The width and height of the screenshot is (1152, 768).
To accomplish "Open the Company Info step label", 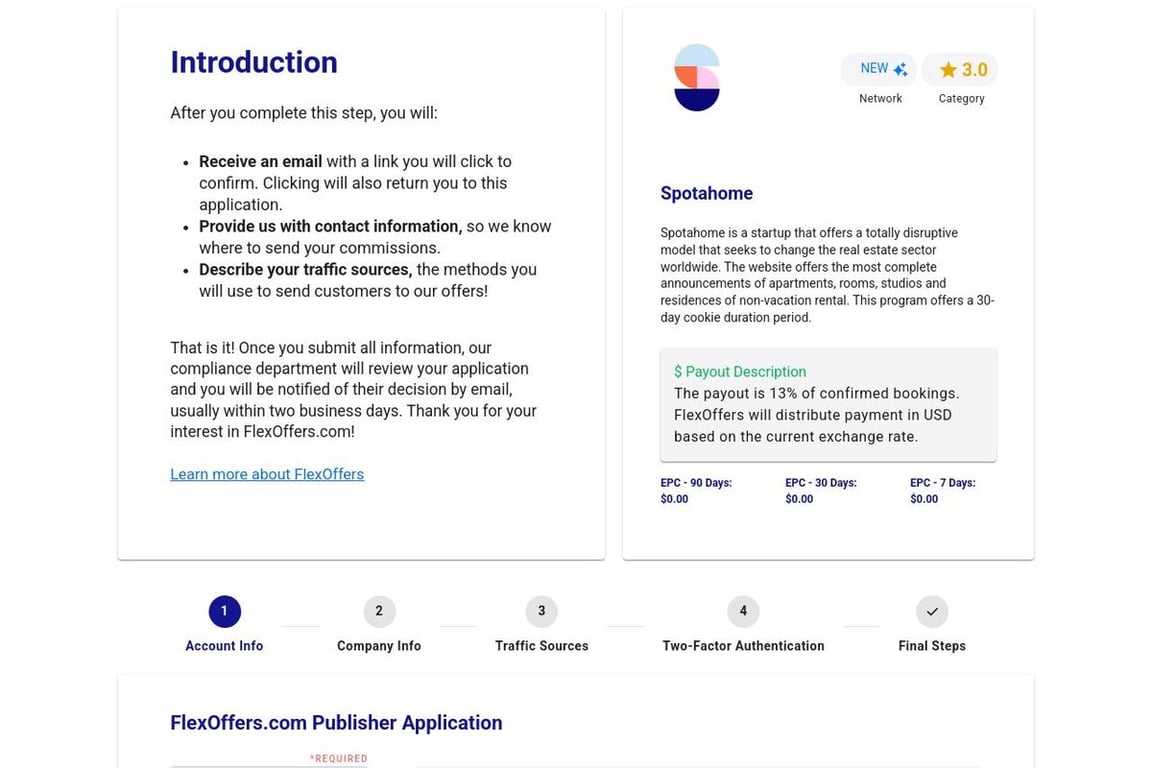I will pyautogui.click(x=379, y=646).
